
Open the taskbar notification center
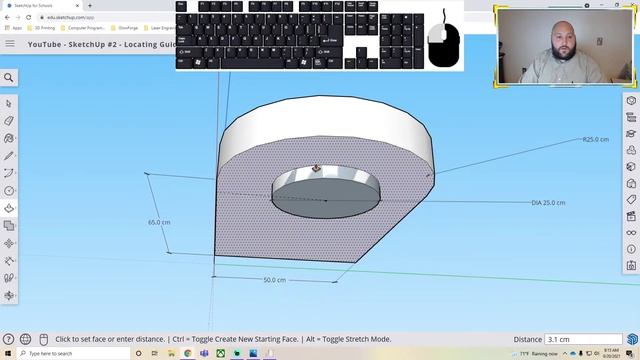[x=629, y=353]
